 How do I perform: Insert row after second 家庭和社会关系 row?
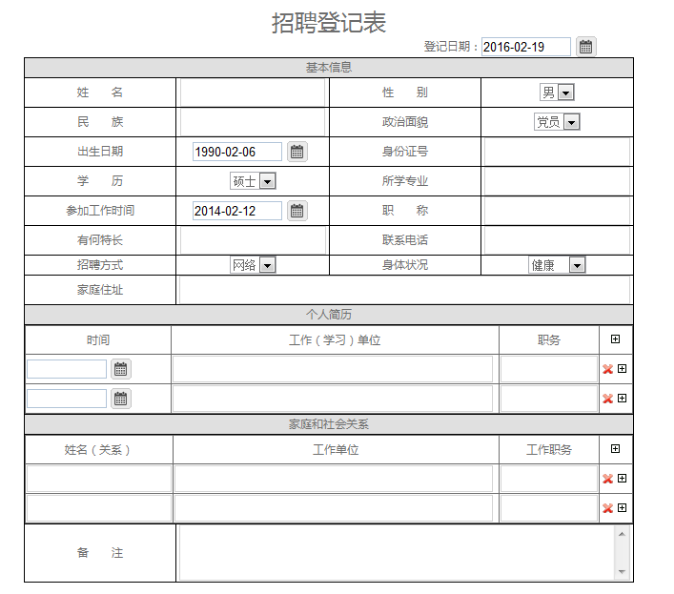pos(622,508)
